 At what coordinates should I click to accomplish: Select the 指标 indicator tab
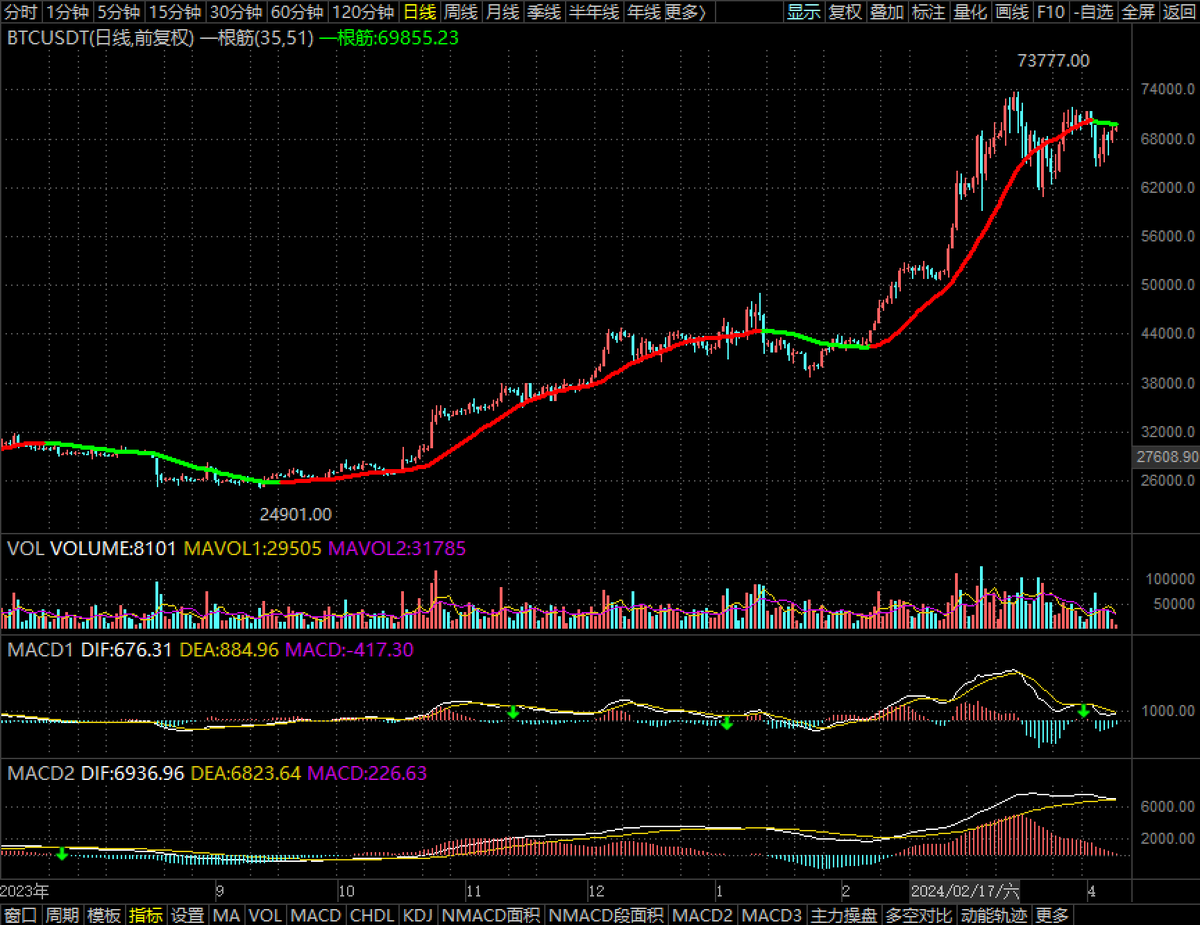[x=147, y=915]
